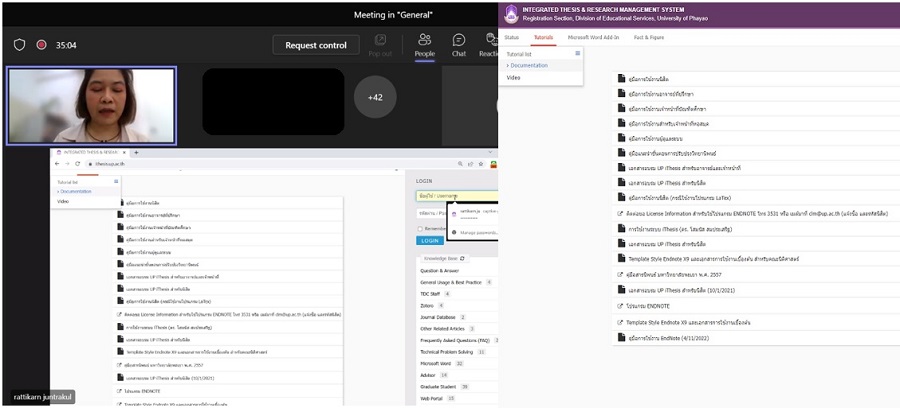The image size is (900, 408).
Task: Click the key icon in the password popup
Action: (454, 232)
